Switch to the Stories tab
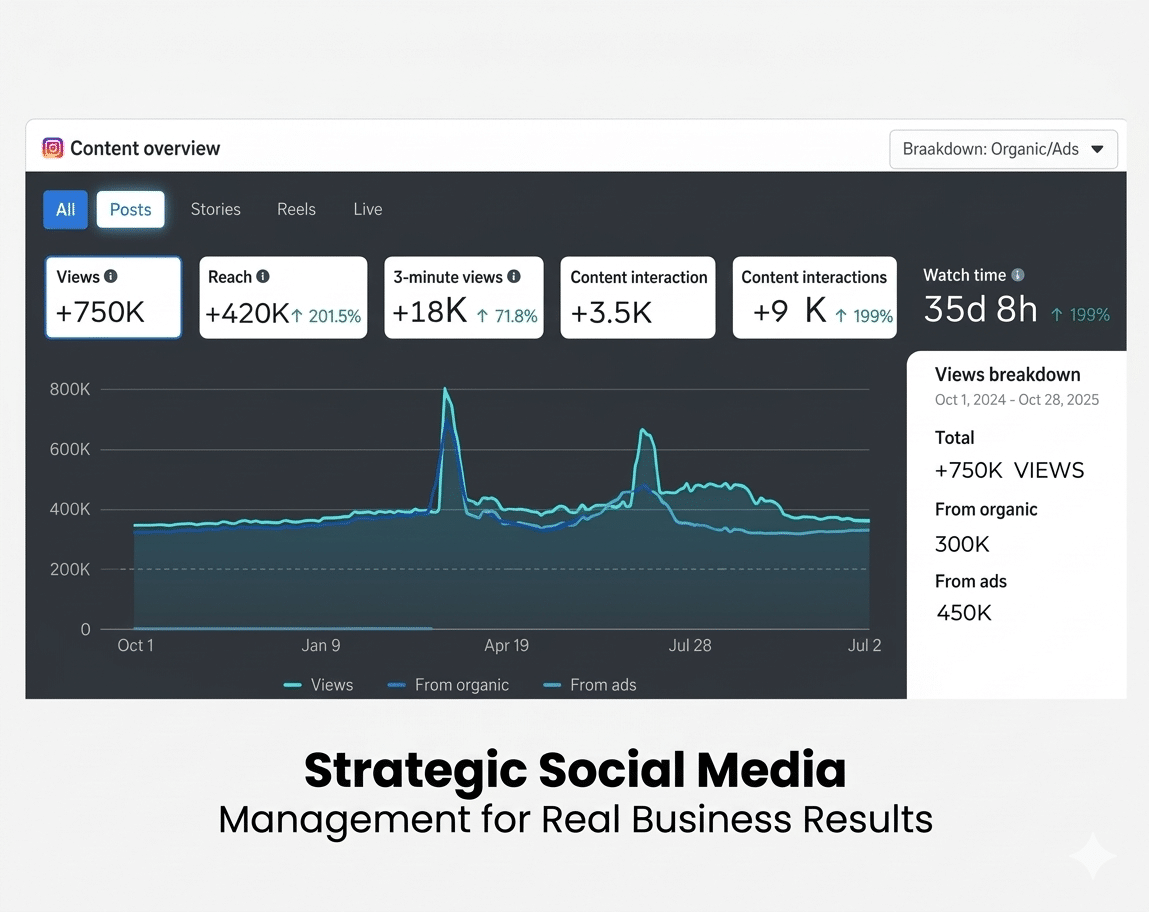The image size is (1149, 912). 216,209
